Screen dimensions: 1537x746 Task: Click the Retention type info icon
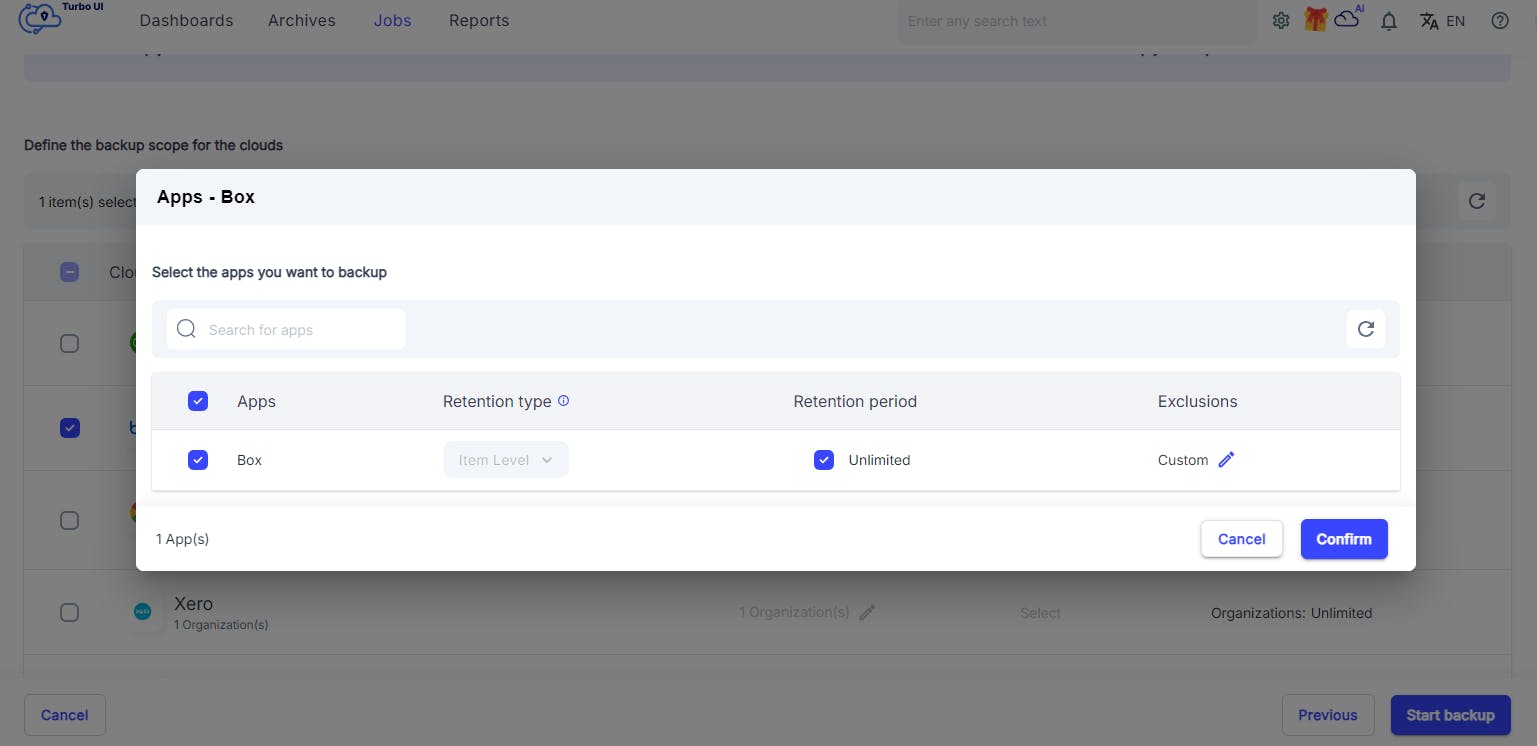coord(563,401)
